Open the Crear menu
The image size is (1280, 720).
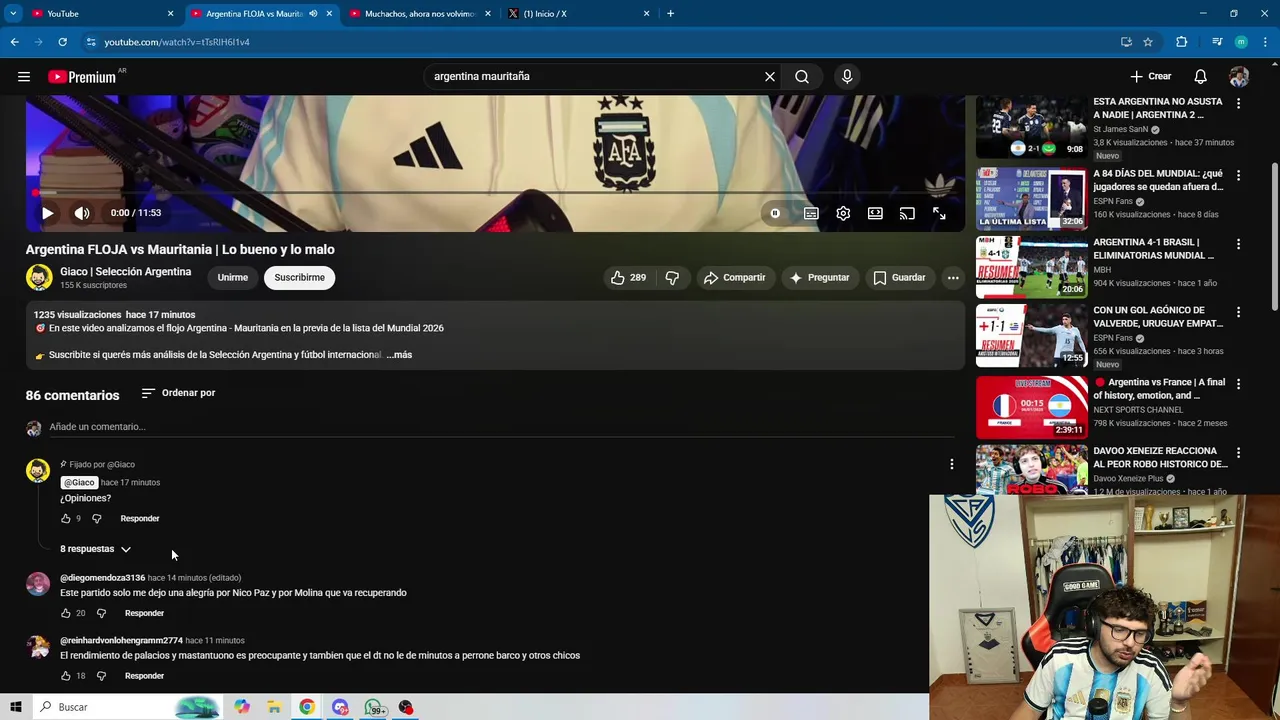(x=1151, y=76)
